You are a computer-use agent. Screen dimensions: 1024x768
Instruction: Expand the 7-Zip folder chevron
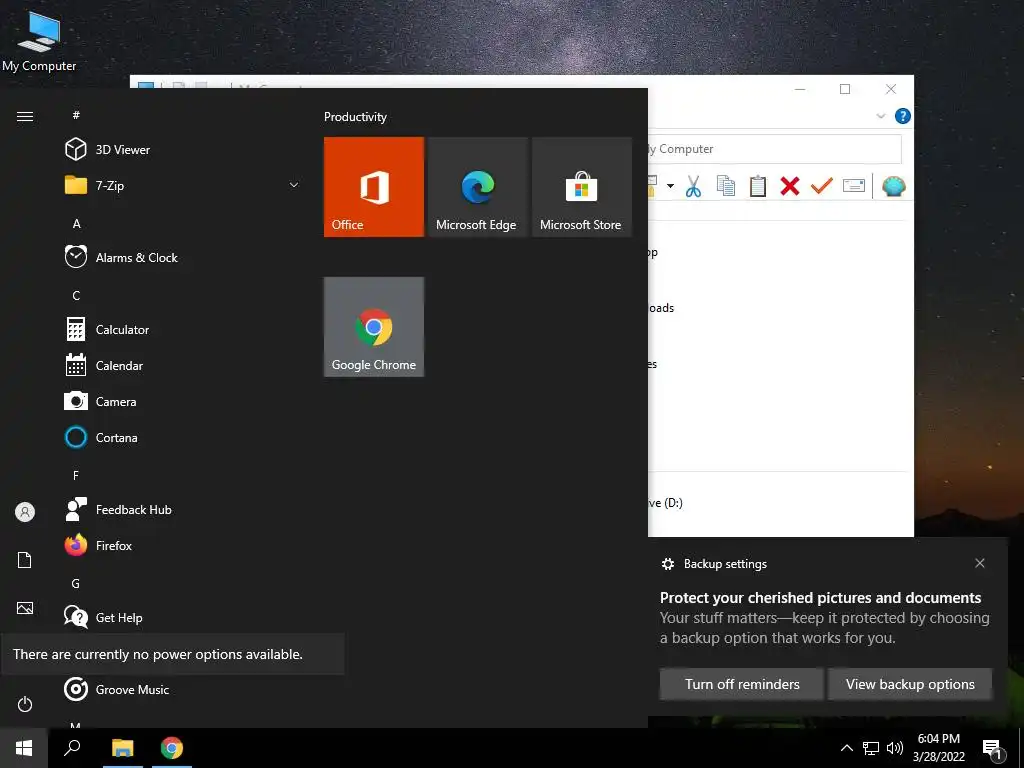pyautogui.click(x=294, y=185)
